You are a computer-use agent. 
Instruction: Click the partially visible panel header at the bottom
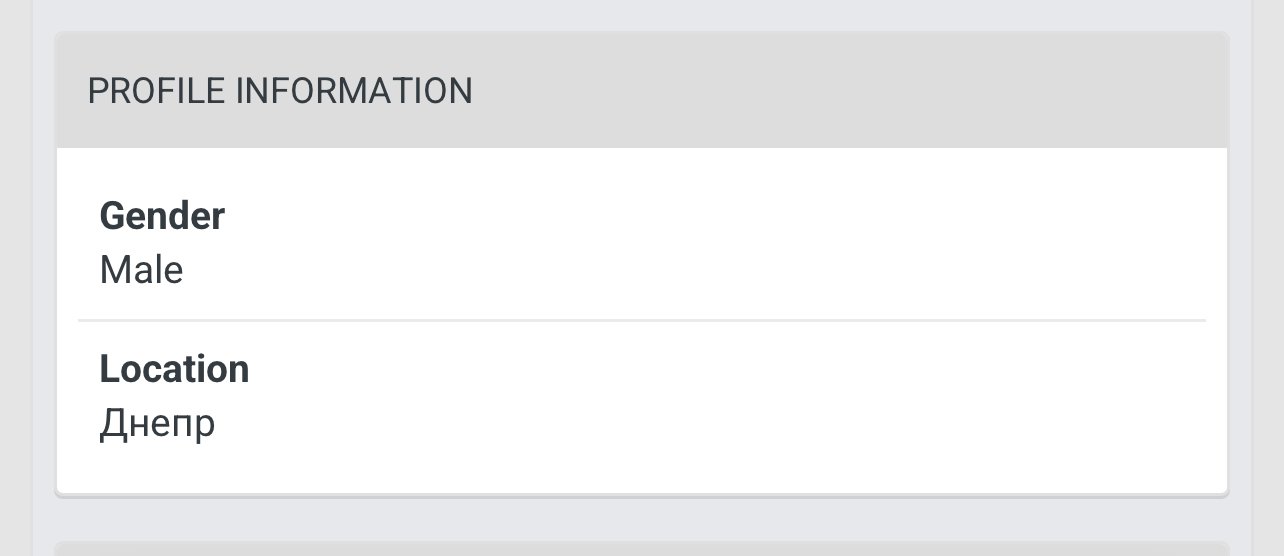pyautogui.click(x=642, y=548)
